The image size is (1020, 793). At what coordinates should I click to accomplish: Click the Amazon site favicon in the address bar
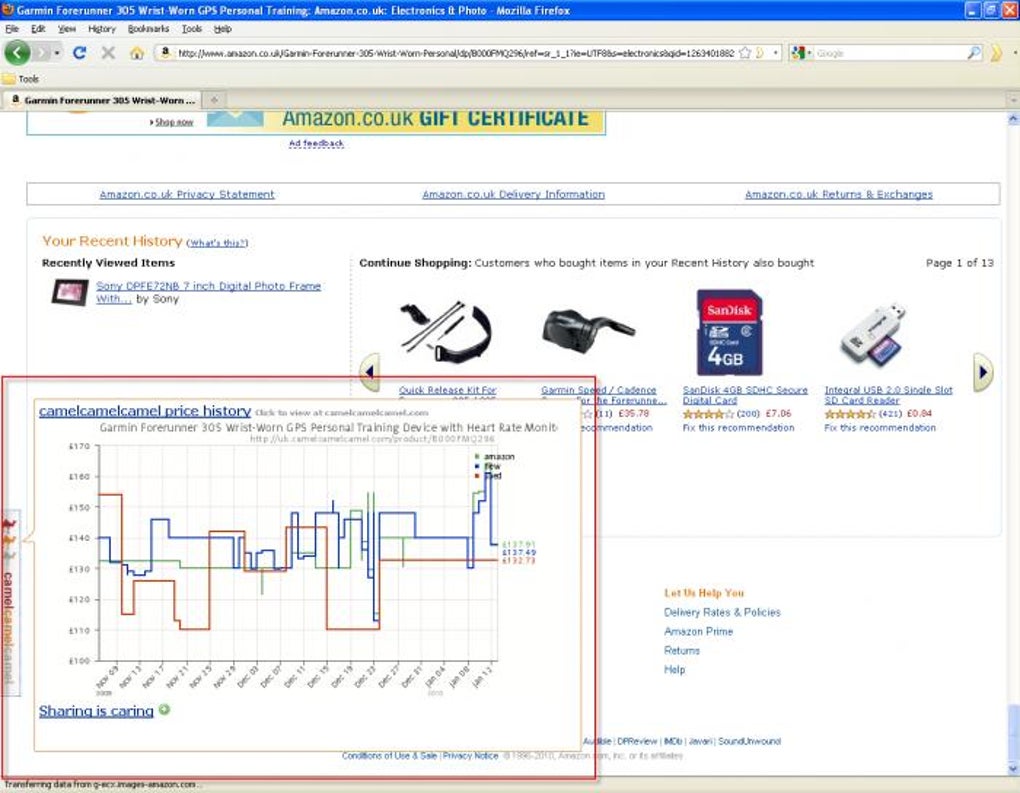click(x=165, y=53)
